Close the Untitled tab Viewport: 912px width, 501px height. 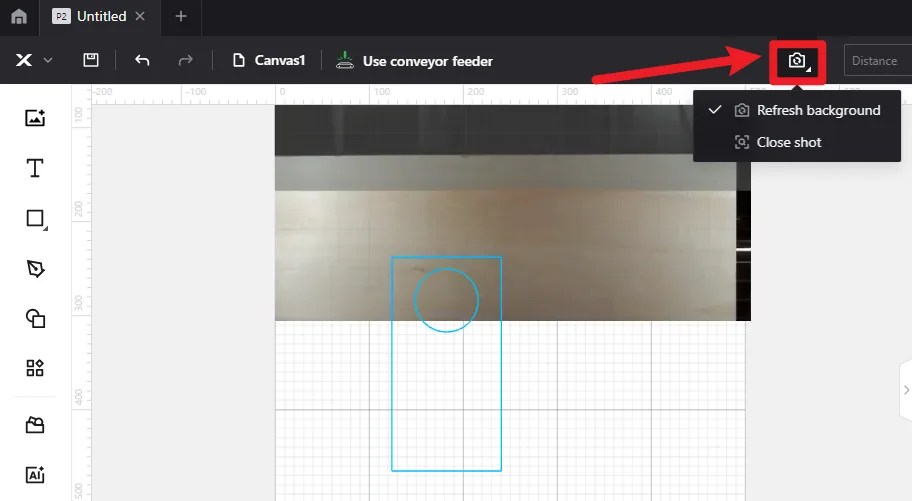point(140,16)
